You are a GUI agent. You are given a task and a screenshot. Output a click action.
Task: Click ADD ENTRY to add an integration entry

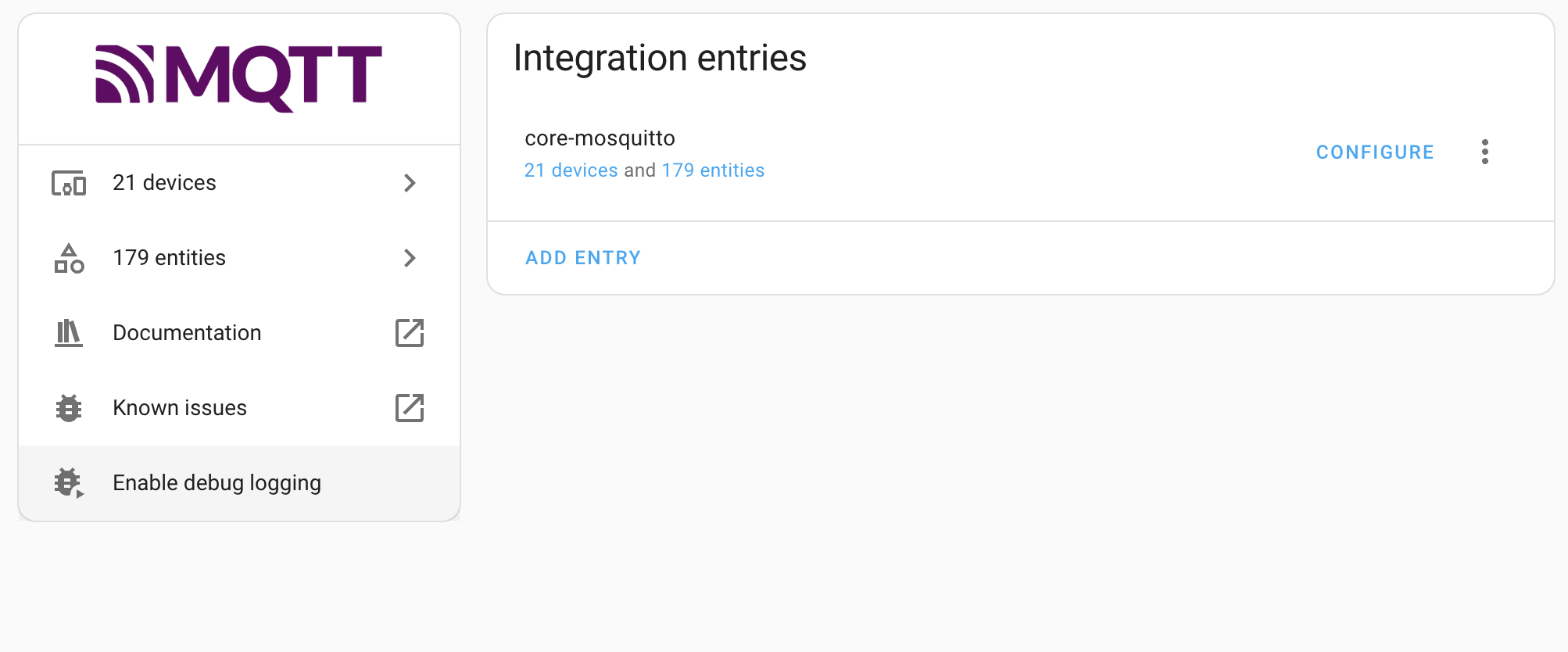coord(583,257)
